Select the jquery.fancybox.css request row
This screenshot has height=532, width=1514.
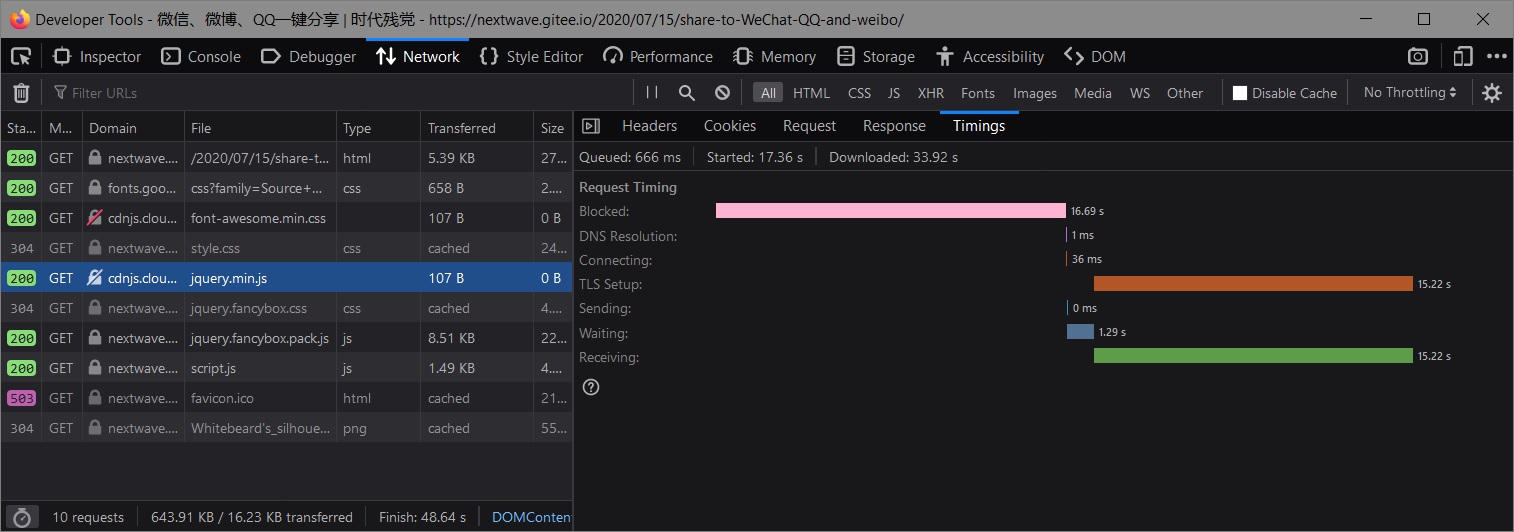point(286,308)
